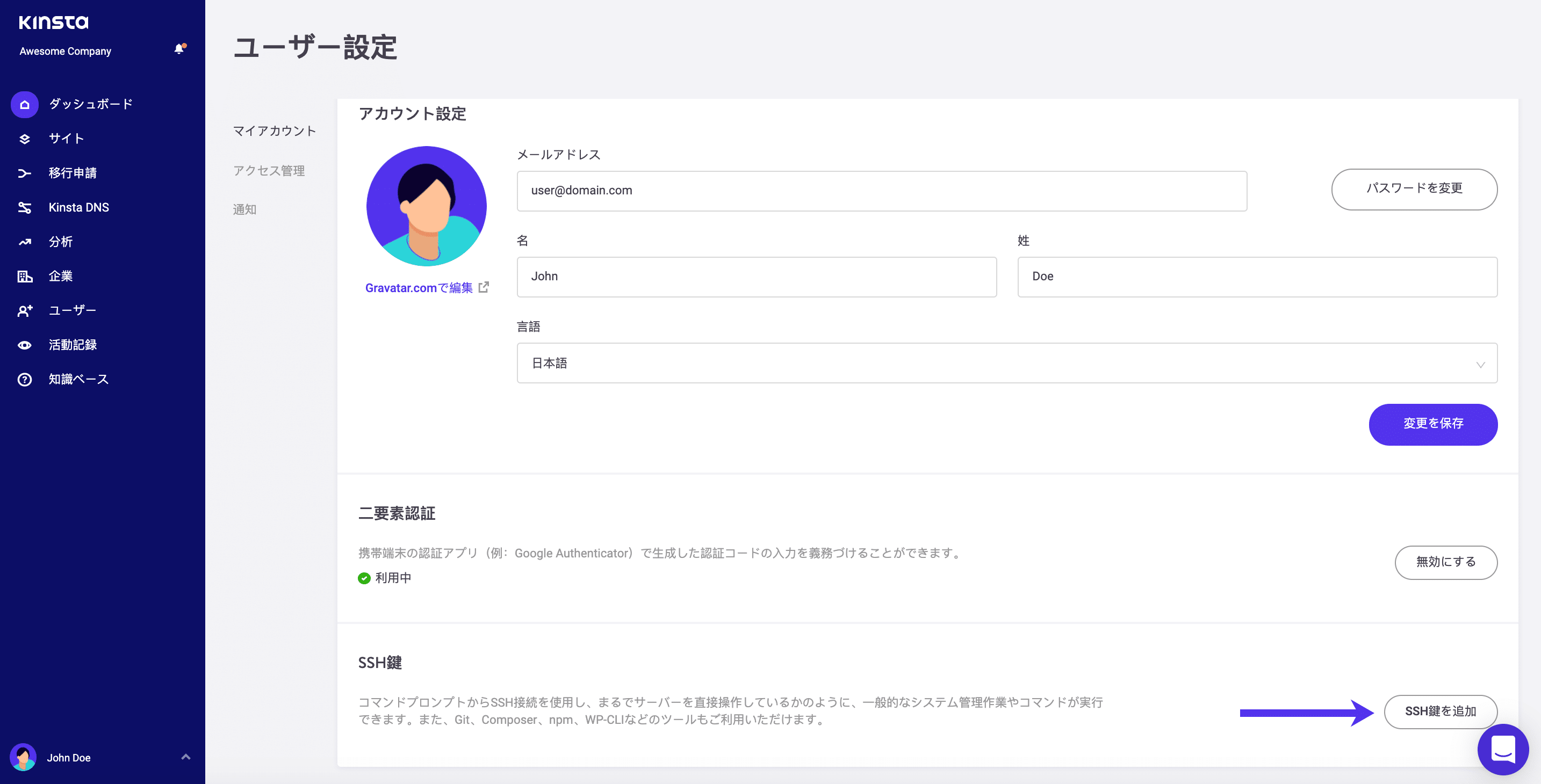1541x784 pixels.
Task: Open the intercom chat bubble
Action: point(1502,749)
